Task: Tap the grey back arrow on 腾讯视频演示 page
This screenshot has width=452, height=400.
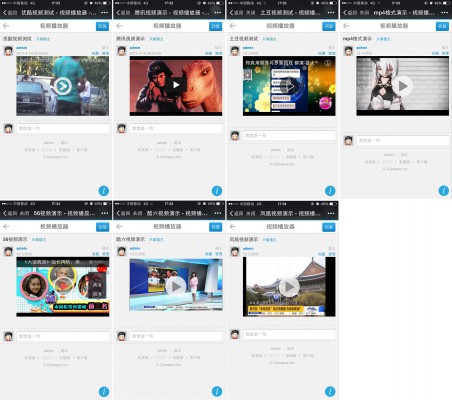Action: (120, 26)
